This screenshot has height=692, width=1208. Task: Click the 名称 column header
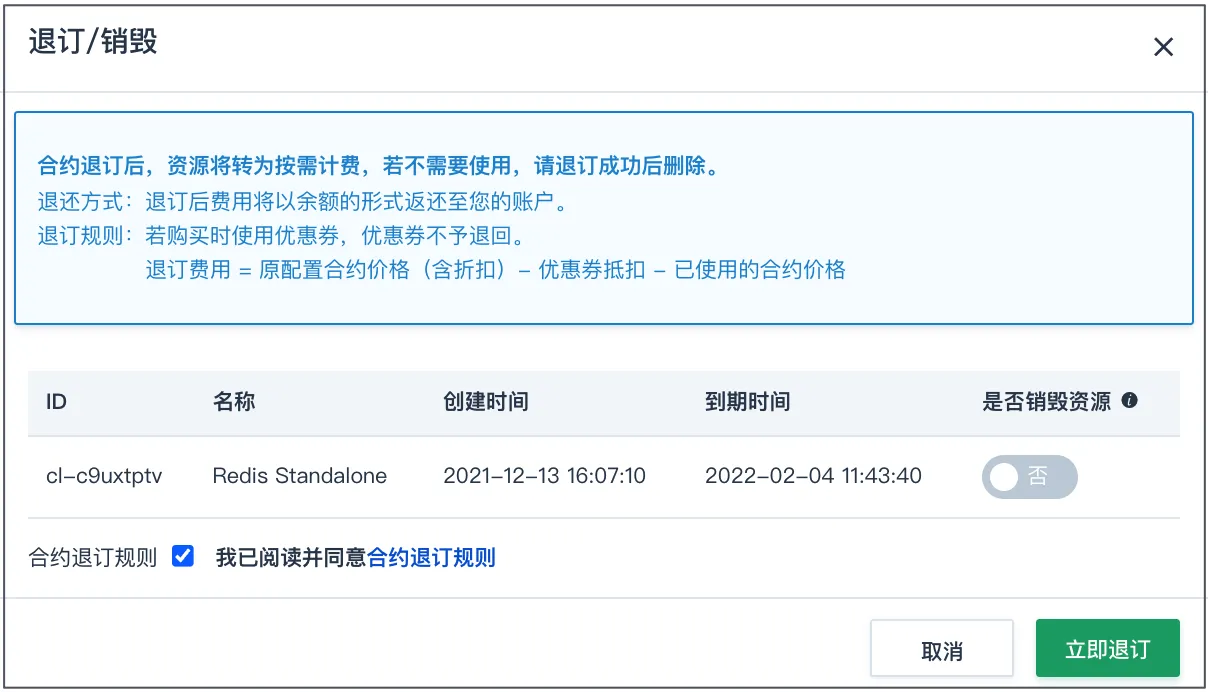[234, 402]
